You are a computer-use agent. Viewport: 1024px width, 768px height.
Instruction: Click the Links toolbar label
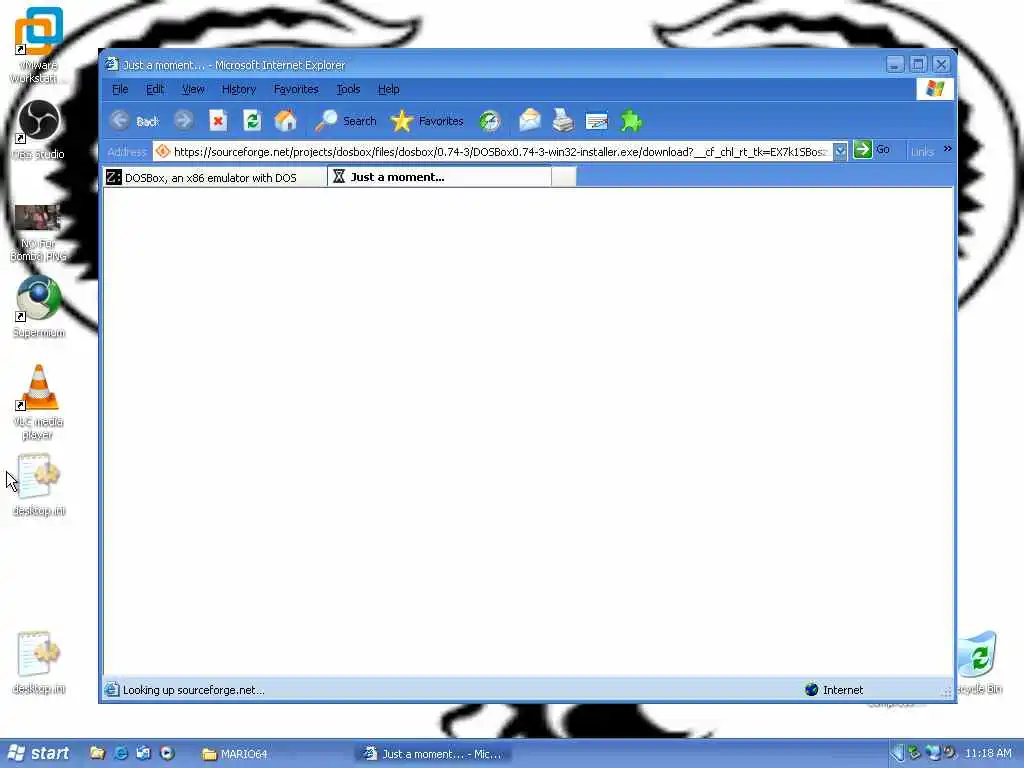922,152
